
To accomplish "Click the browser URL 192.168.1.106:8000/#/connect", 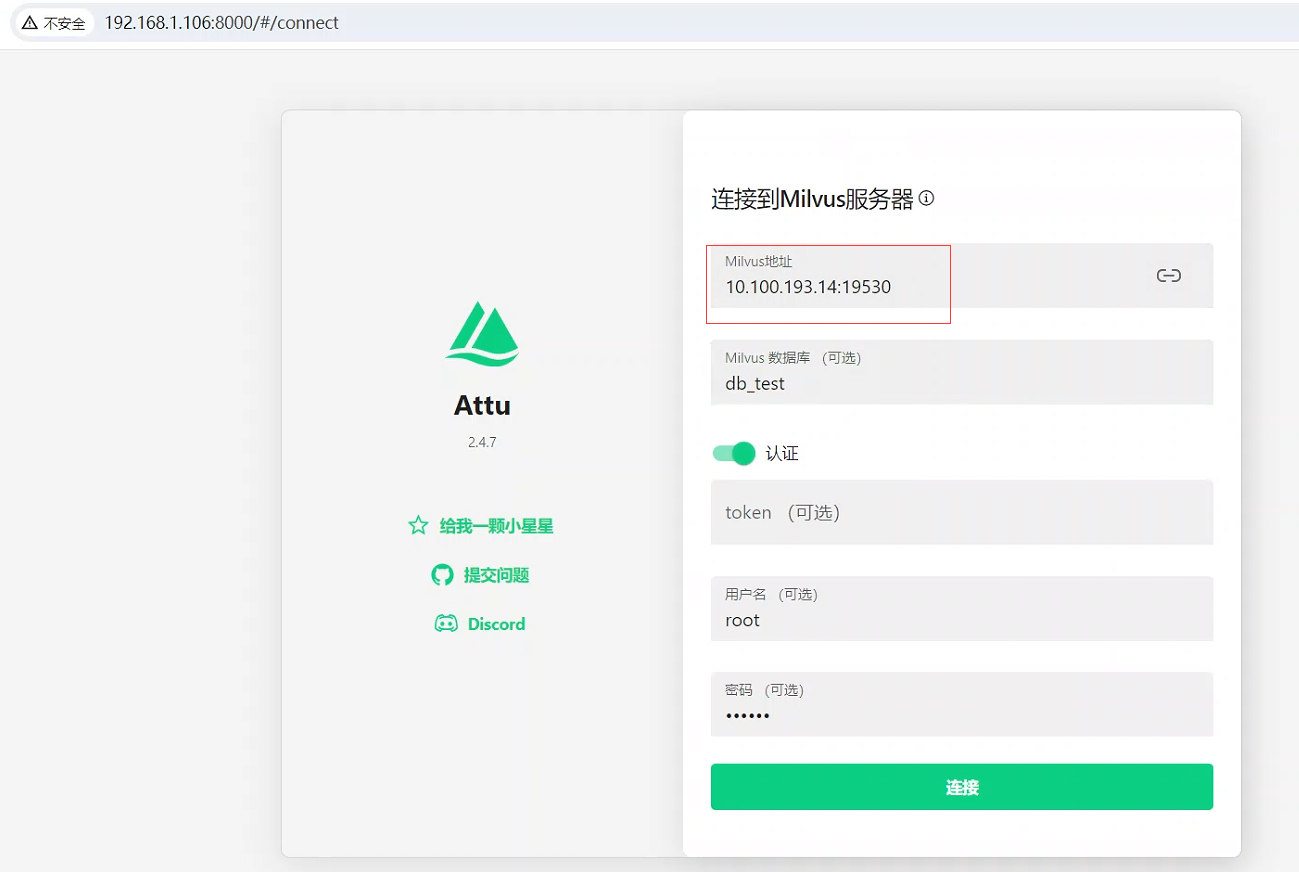I will pyautogui.click(x=222, y=23).
